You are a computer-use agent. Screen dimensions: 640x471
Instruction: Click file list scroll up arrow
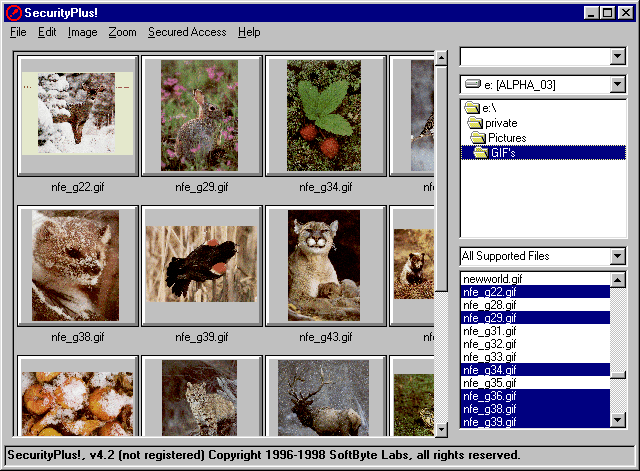click(618, 280)
